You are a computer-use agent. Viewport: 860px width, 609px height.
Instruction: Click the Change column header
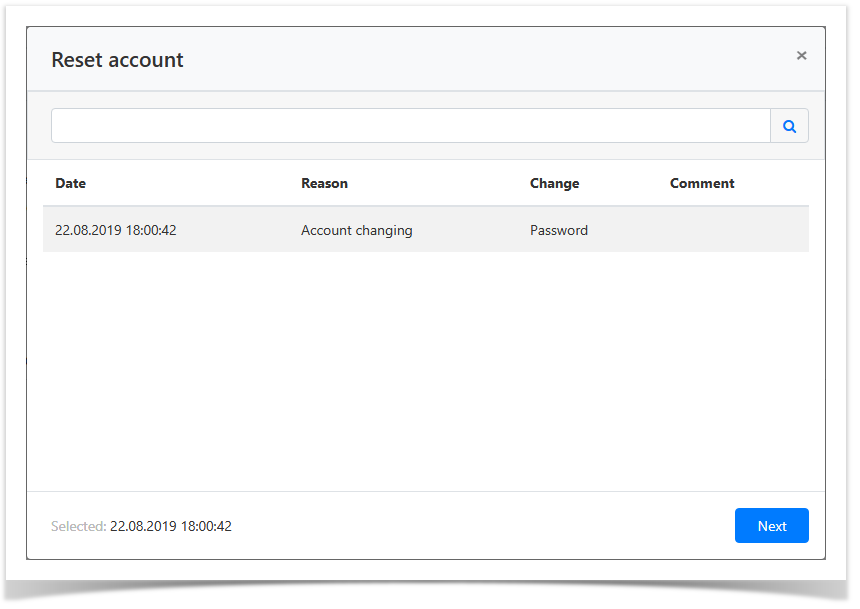point(554,183)
